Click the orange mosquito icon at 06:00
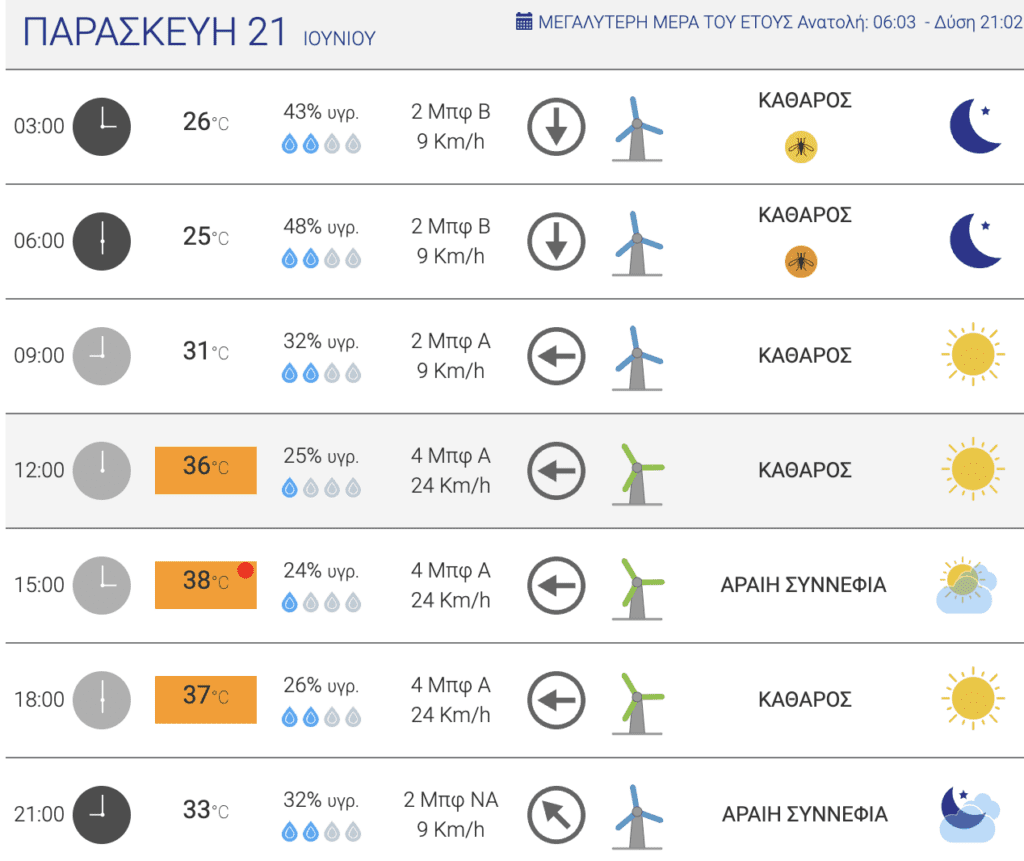The image size is (1024, 861). pos(801,262)
